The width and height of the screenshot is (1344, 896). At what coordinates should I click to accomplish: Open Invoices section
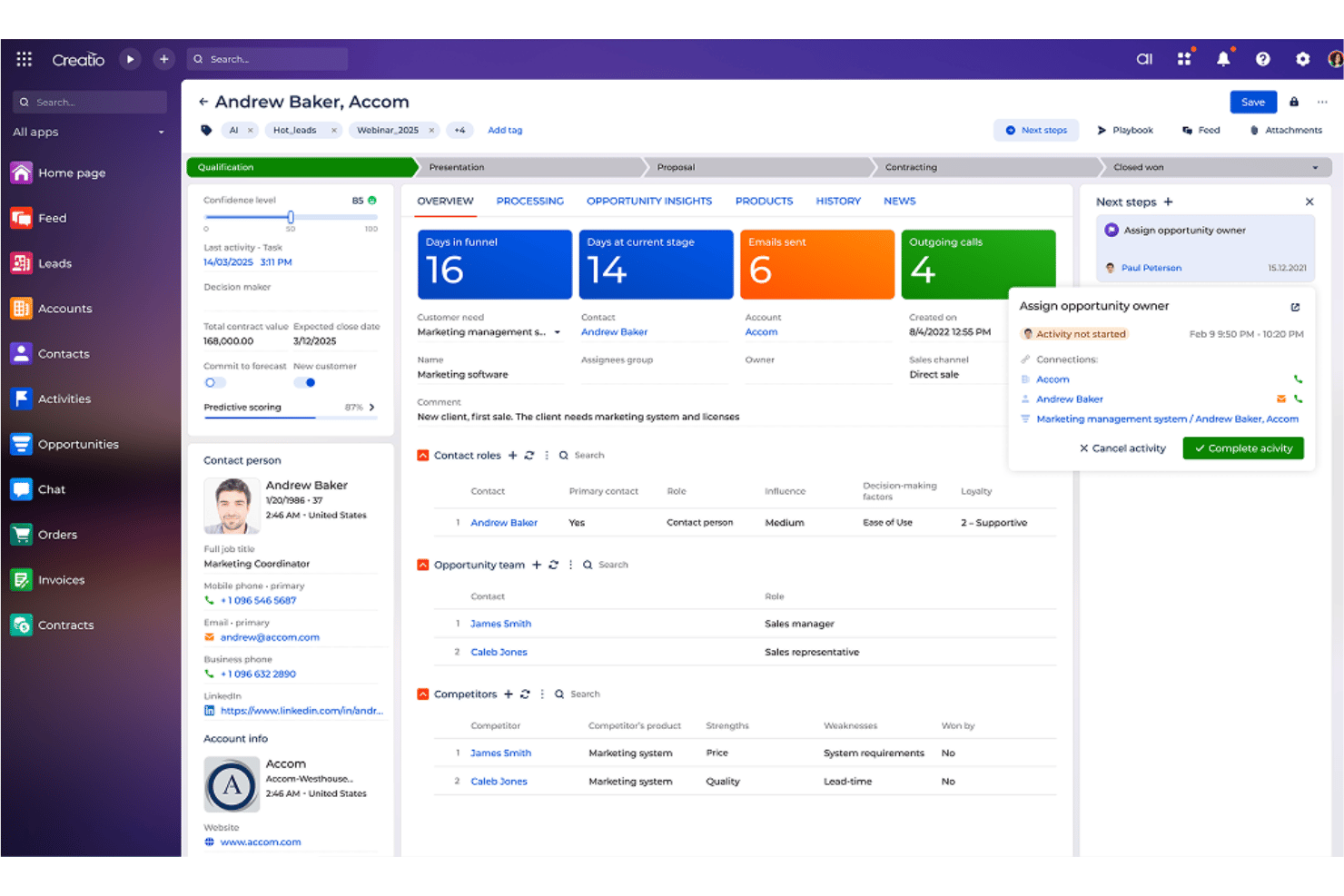coord(48,580)
